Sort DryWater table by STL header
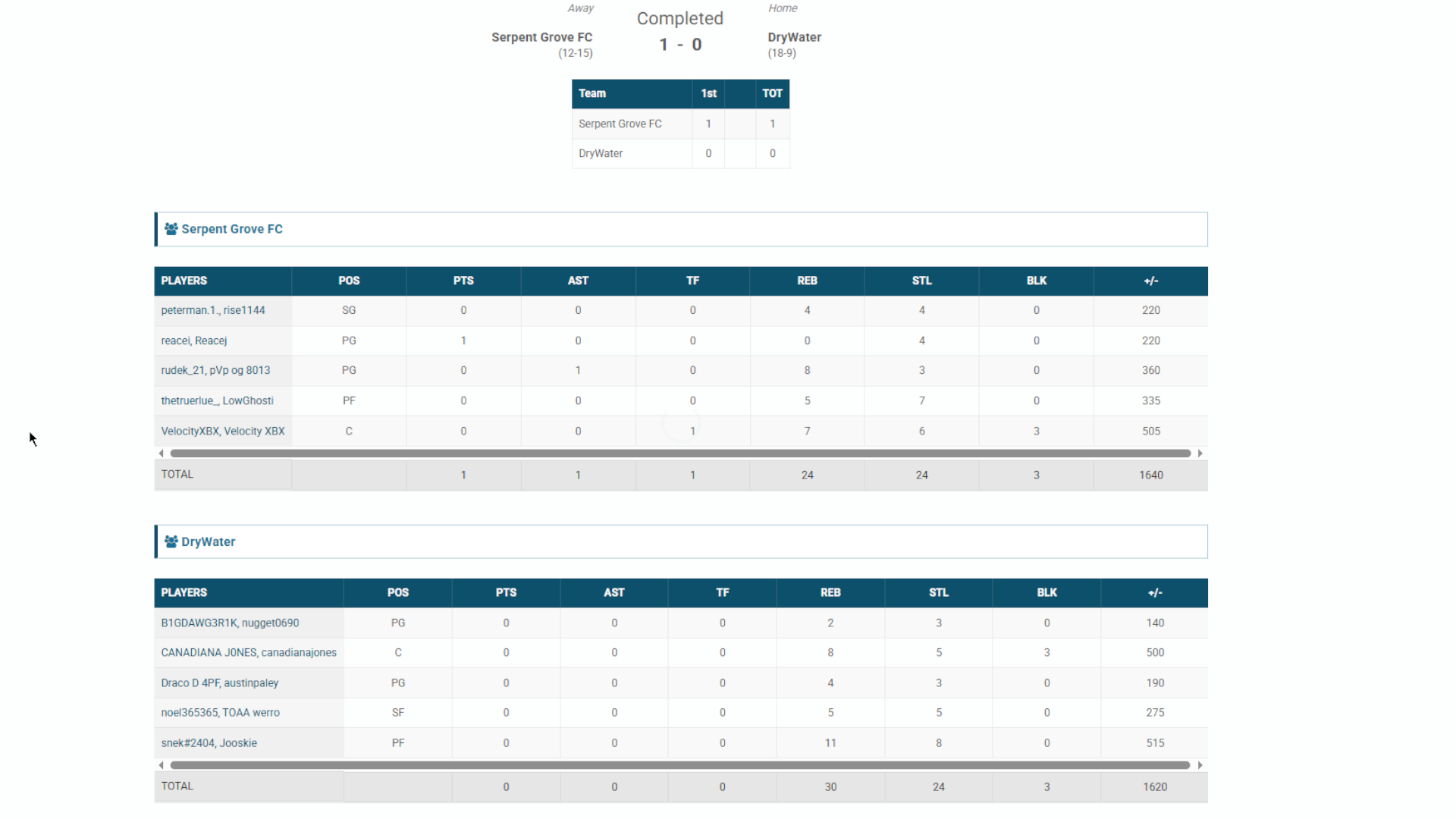The height and width of the screenshot is (819, 1456). [938, 592]
